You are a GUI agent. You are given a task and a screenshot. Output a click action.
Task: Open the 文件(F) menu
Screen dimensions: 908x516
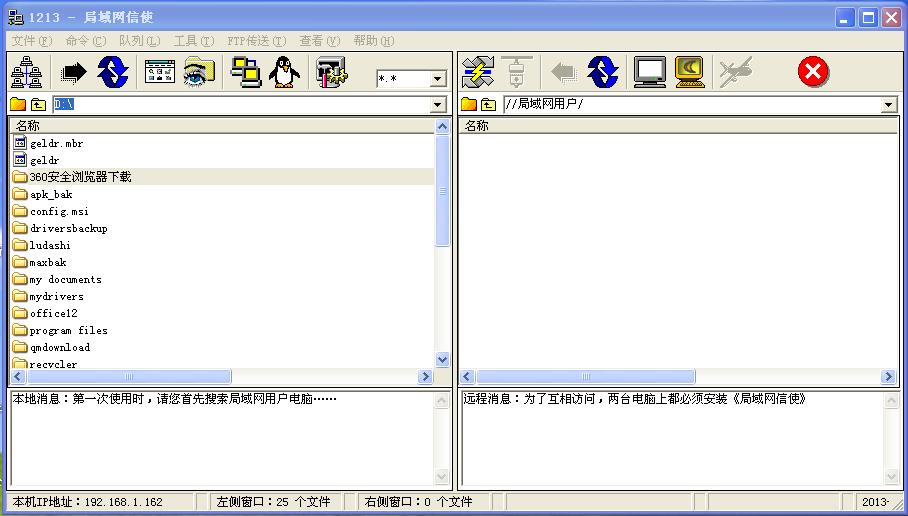pyautogui.click(x=32, y=41)
